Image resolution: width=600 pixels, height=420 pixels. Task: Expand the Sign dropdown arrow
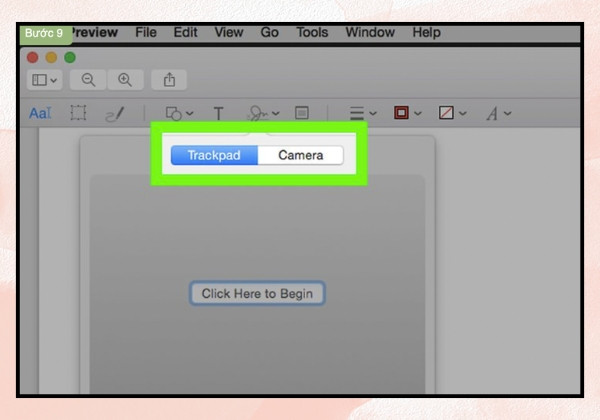pyautogui.click(x=276, y=113)
